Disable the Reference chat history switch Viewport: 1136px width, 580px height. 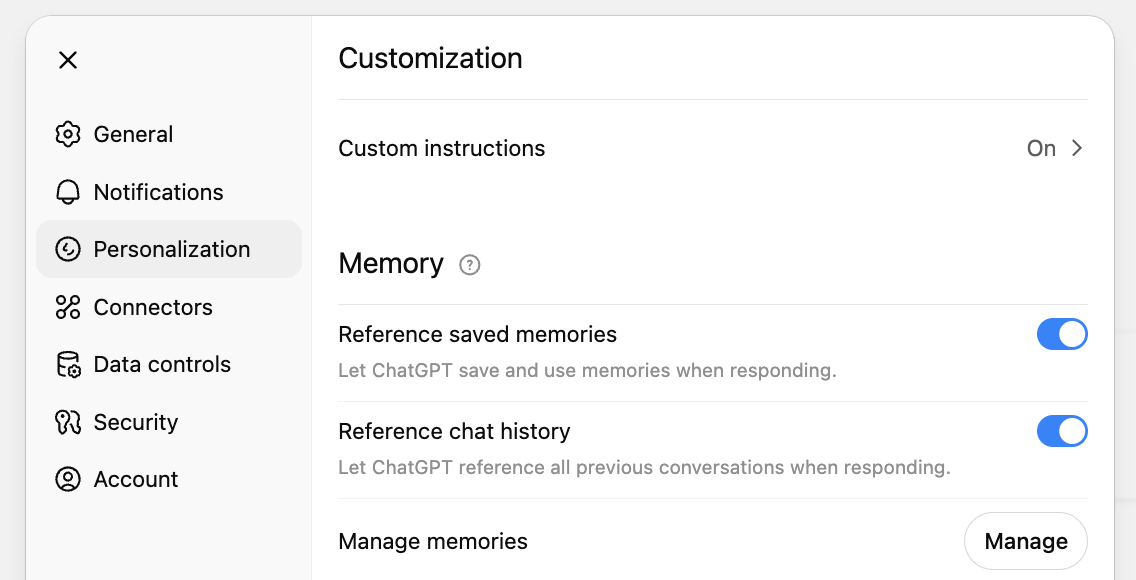point(1061,431)
